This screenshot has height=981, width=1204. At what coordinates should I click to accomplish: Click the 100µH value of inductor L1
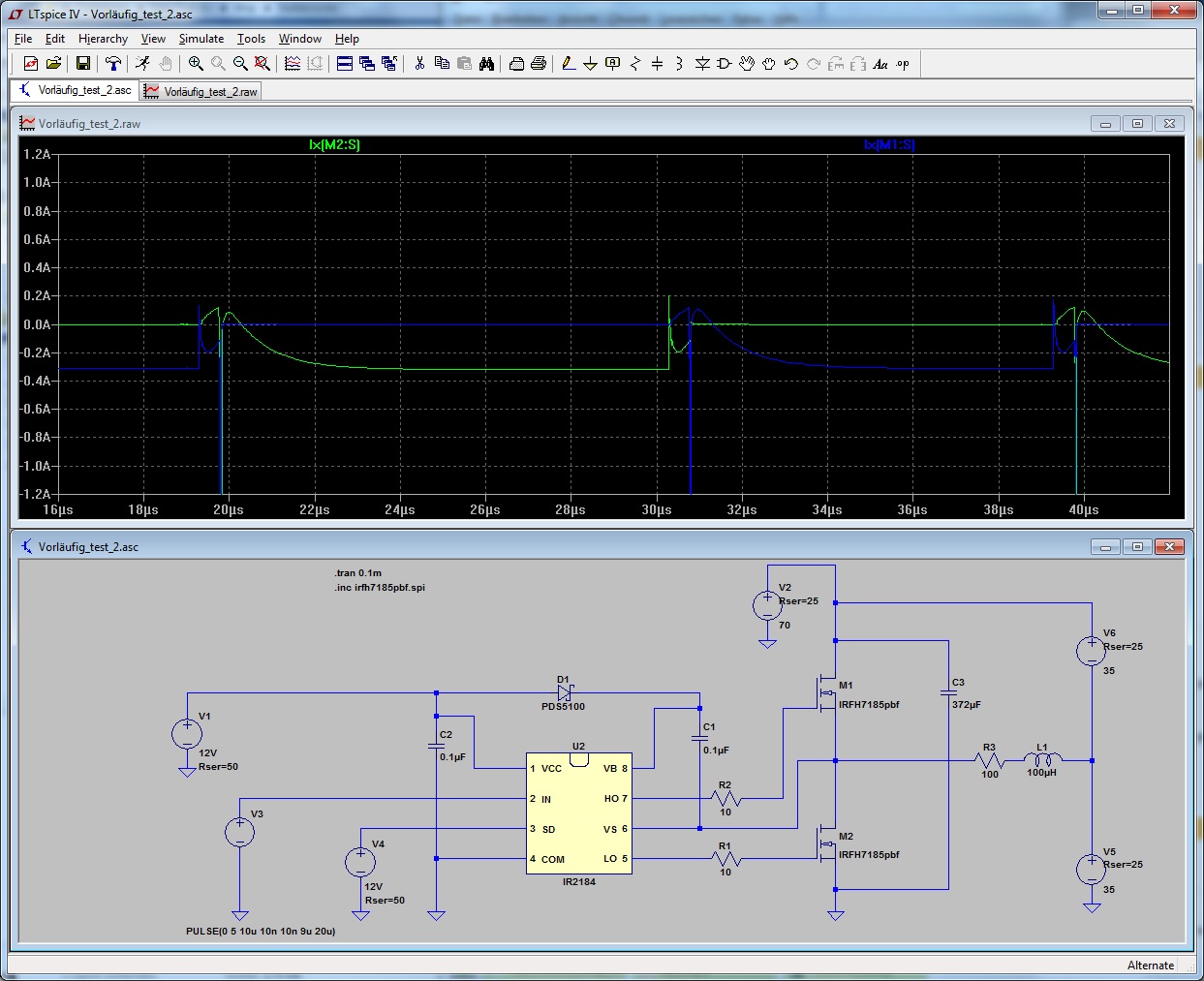click(x=1042, y=773)
